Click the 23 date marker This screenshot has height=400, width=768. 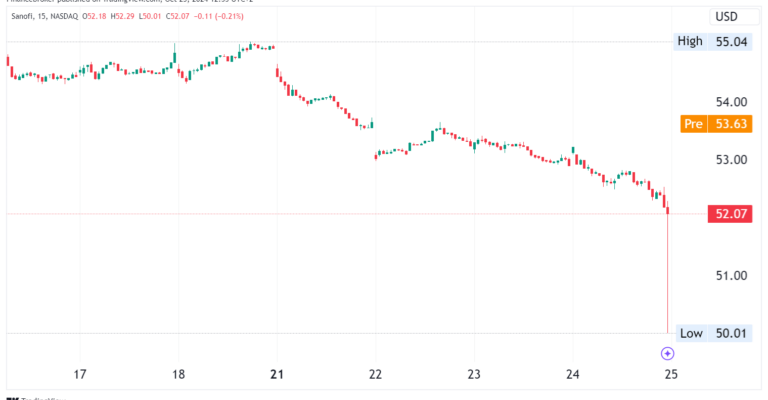tap(474, 375)
